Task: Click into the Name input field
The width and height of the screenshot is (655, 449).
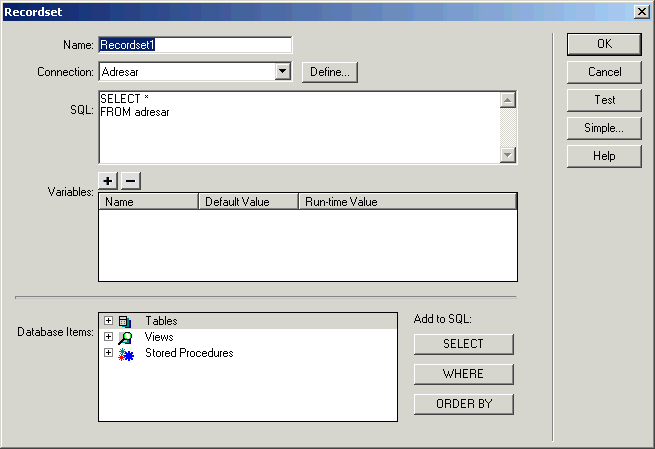Action: coord(195,45)
